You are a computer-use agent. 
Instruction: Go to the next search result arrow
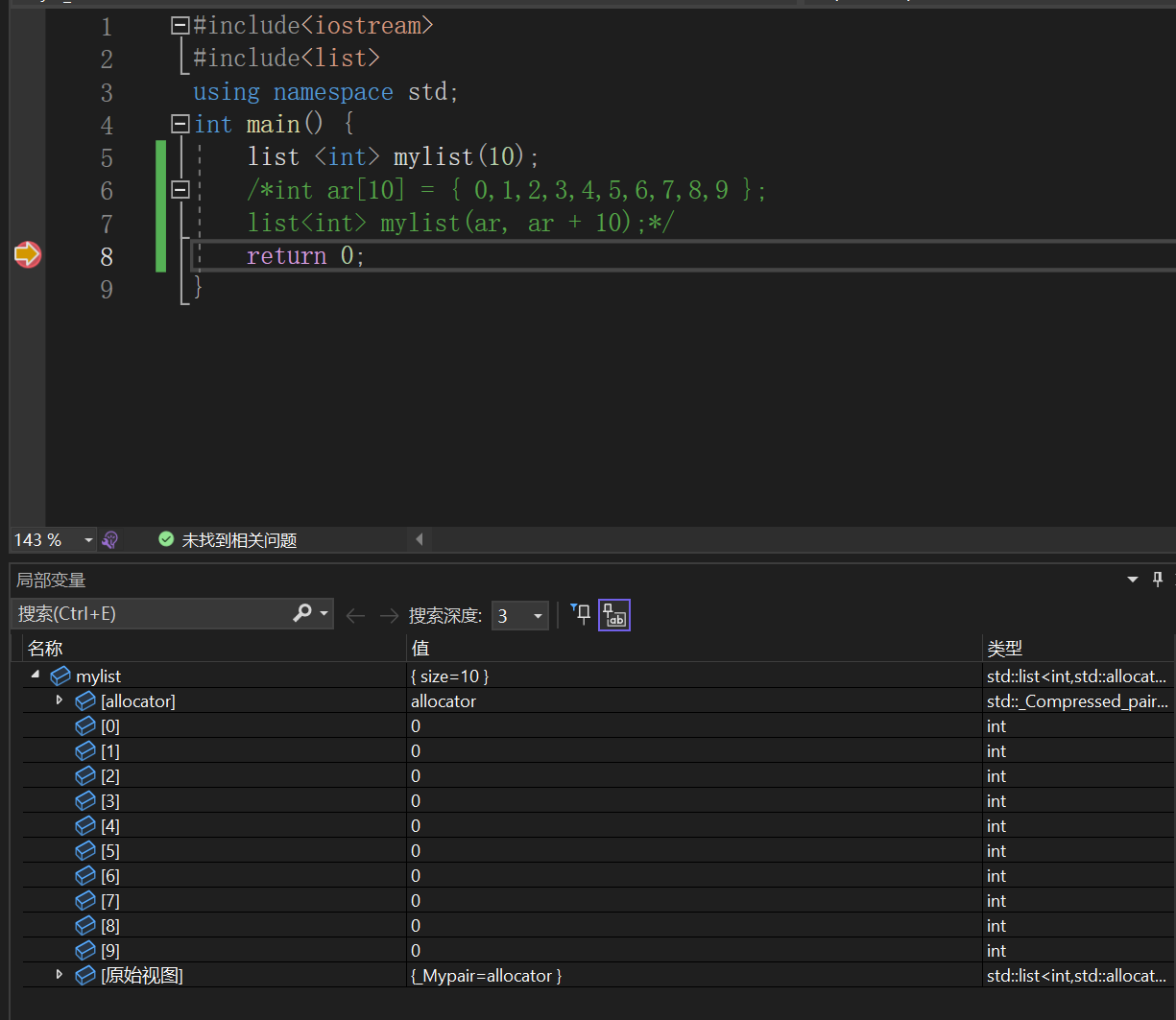(389, 615)
